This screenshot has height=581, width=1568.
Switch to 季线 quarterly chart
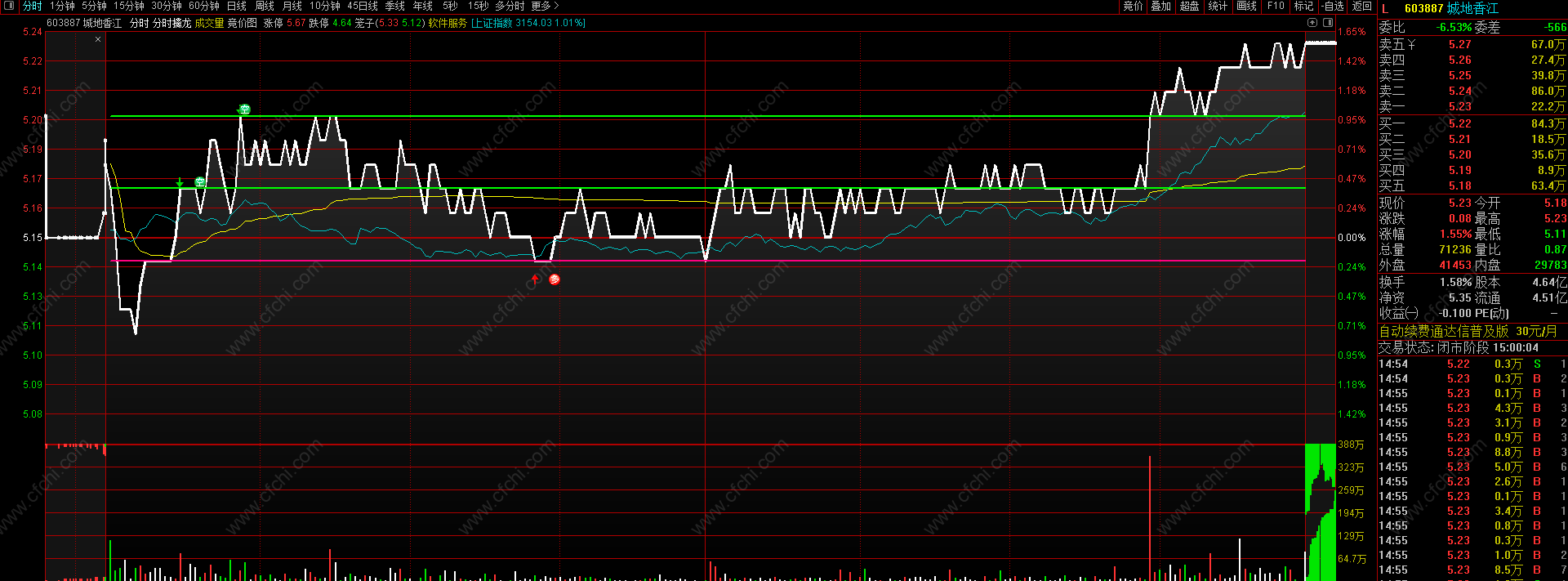click(x=395, y=6)
